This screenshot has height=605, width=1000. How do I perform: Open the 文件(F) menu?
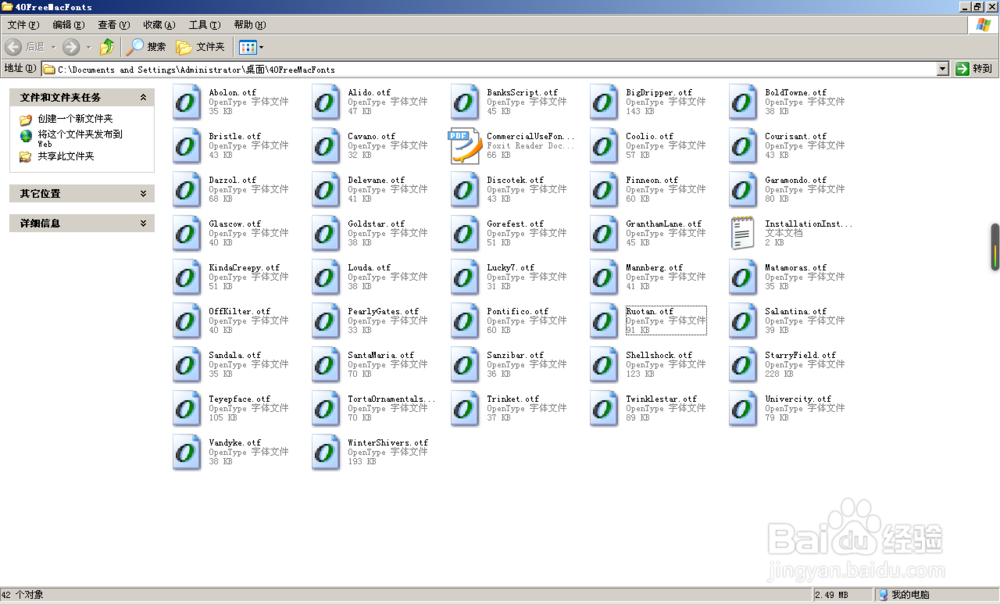tap(23, 25)
